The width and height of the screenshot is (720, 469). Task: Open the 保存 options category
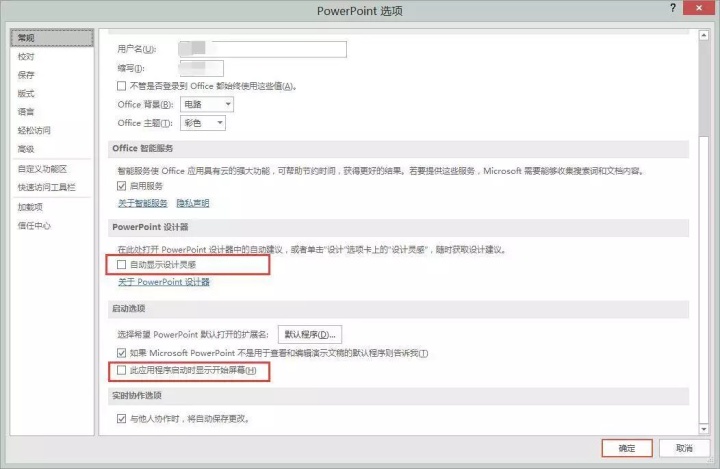(x=26, y=75)
